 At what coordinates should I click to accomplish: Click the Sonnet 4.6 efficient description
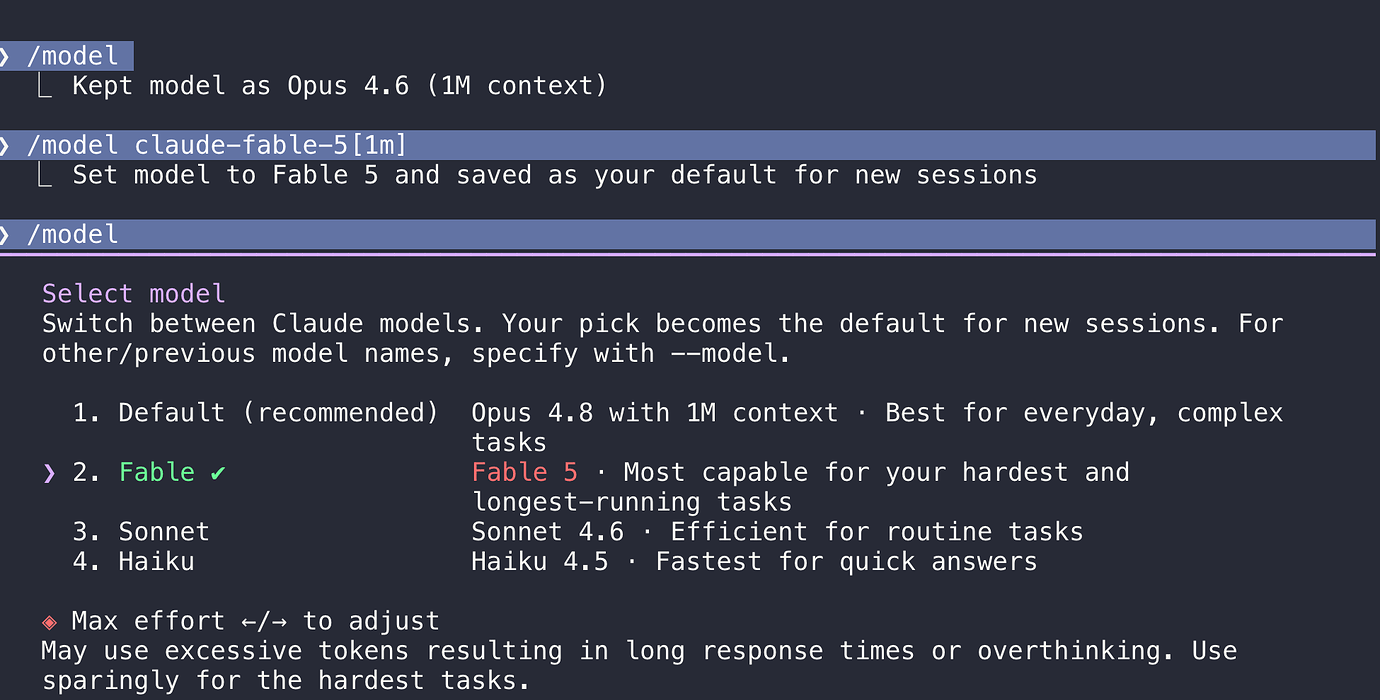(x=777, y=532)
